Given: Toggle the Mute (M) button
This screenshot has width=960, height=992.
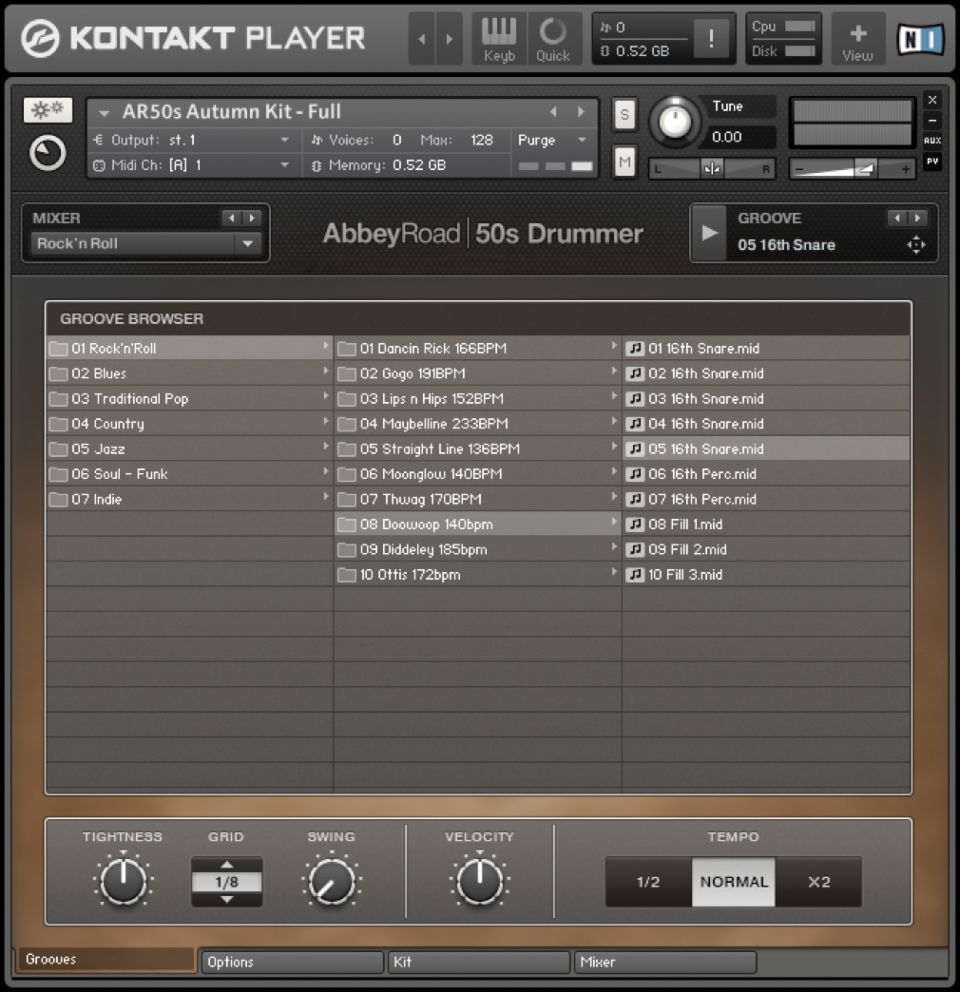Looking at the screenshot, I should click(625, 161).
